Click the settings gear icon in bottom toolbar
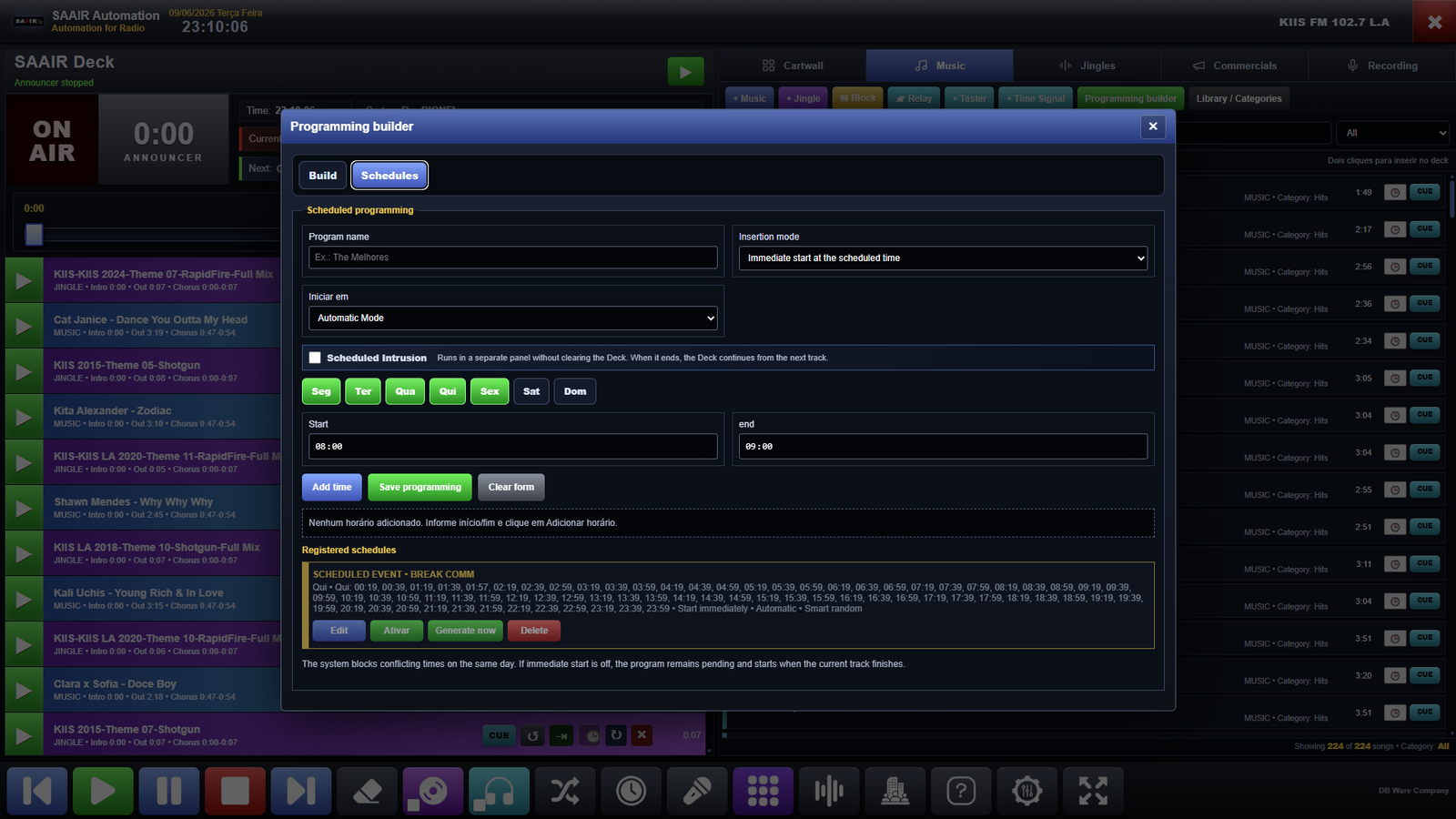The image size is (1456, 819). (x=1026, y=791)
